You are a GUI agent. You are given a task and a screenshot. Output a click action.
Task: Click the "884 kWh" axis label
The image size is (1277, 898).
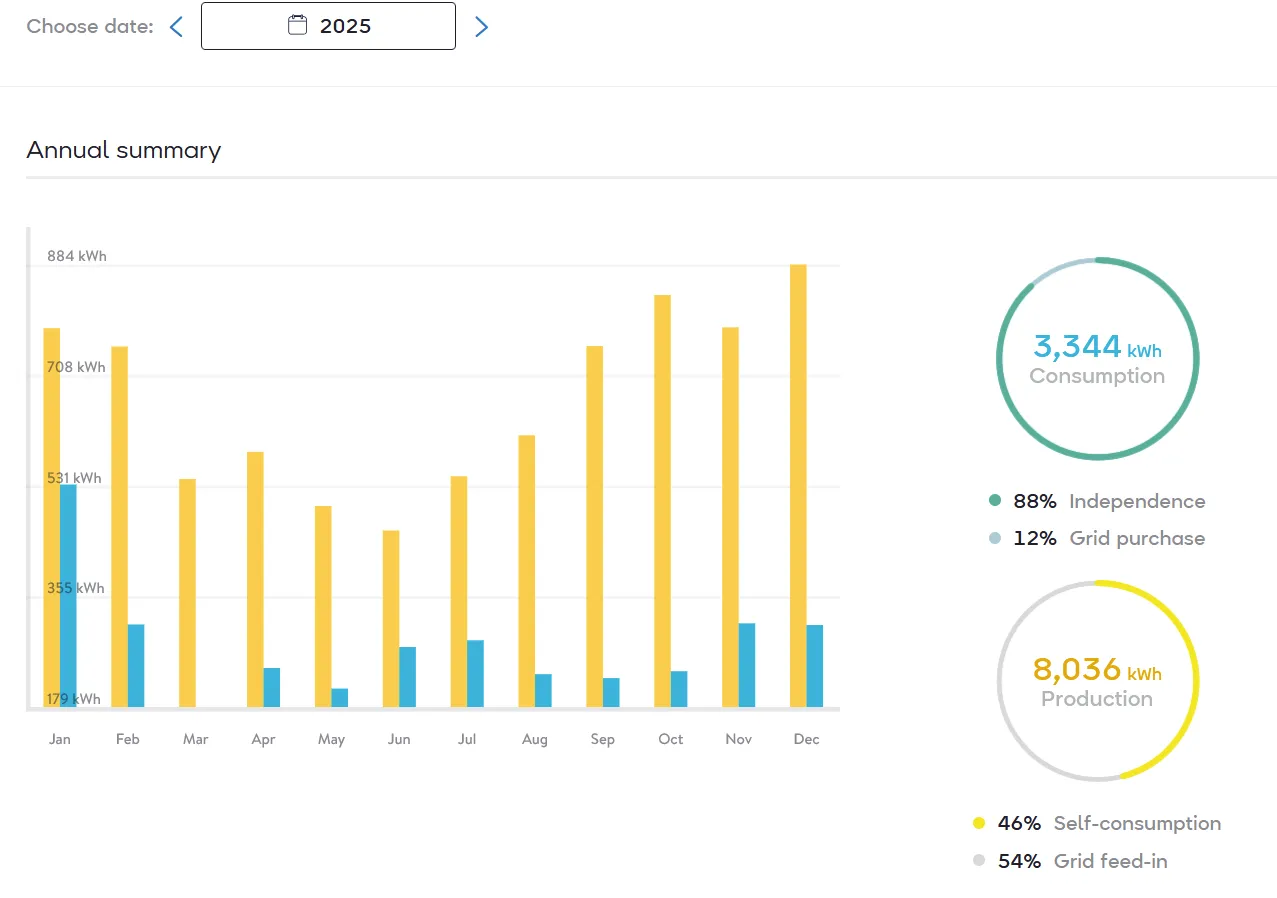click(x=77, y=256)
